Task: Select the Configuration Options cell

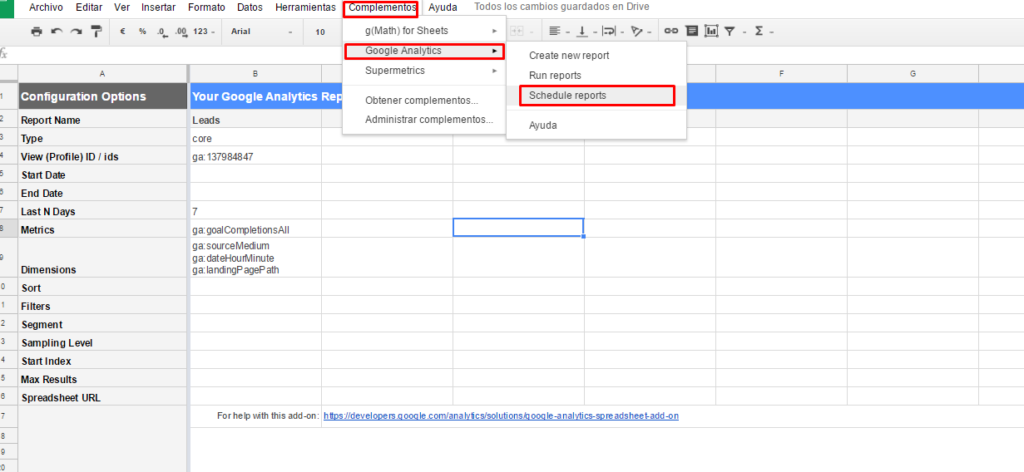Action: 103,97
